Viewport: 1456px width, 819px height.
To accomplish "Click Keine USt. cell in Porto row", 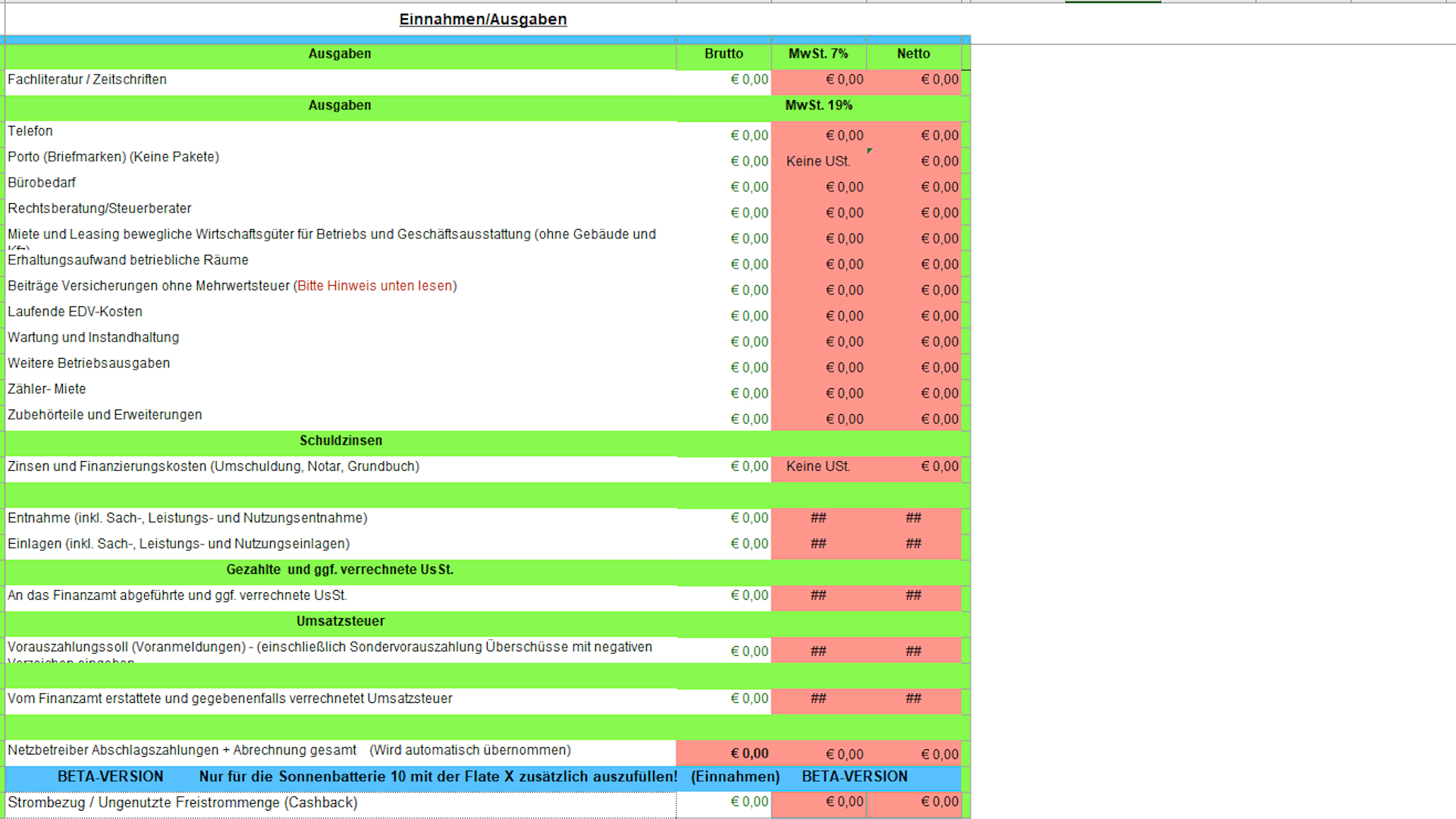I will click(x=817, y=161).
